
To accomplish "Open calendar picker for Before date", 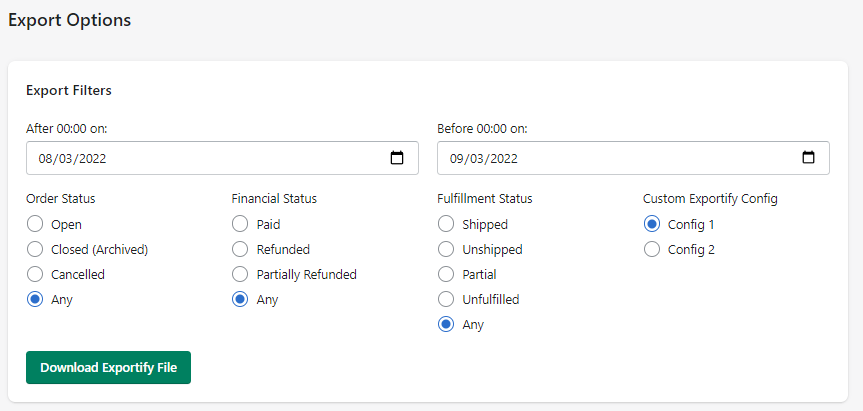I will pyautogui.click(x=808, y=158).
